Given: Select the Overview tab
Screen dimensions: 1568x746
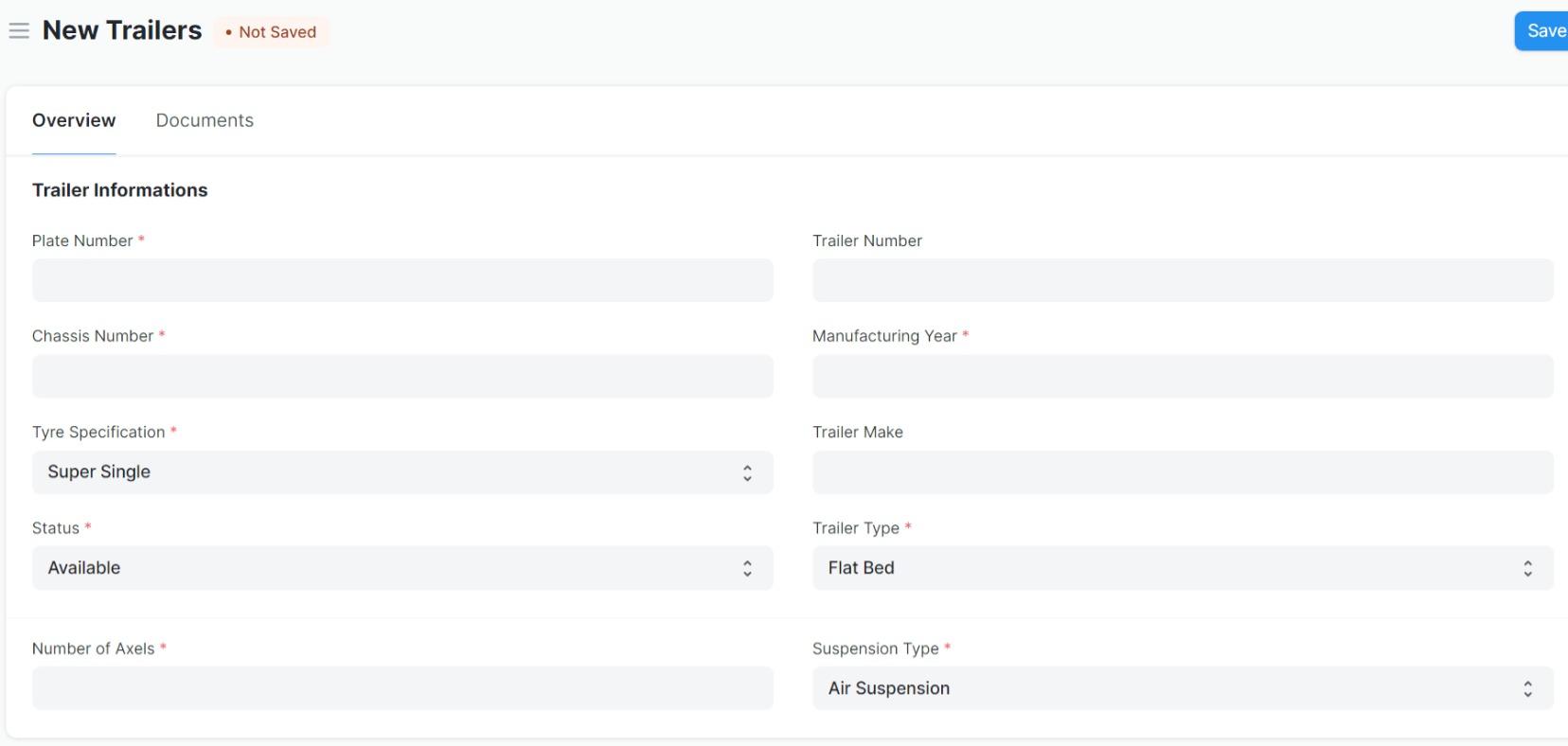Looking at the screenshot, I should 74,120.
